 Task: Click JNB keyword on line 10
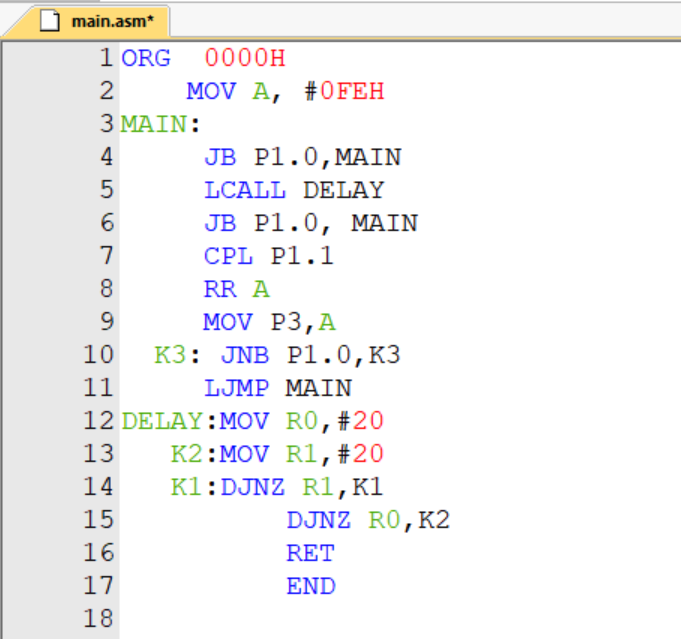coord(245,355)
